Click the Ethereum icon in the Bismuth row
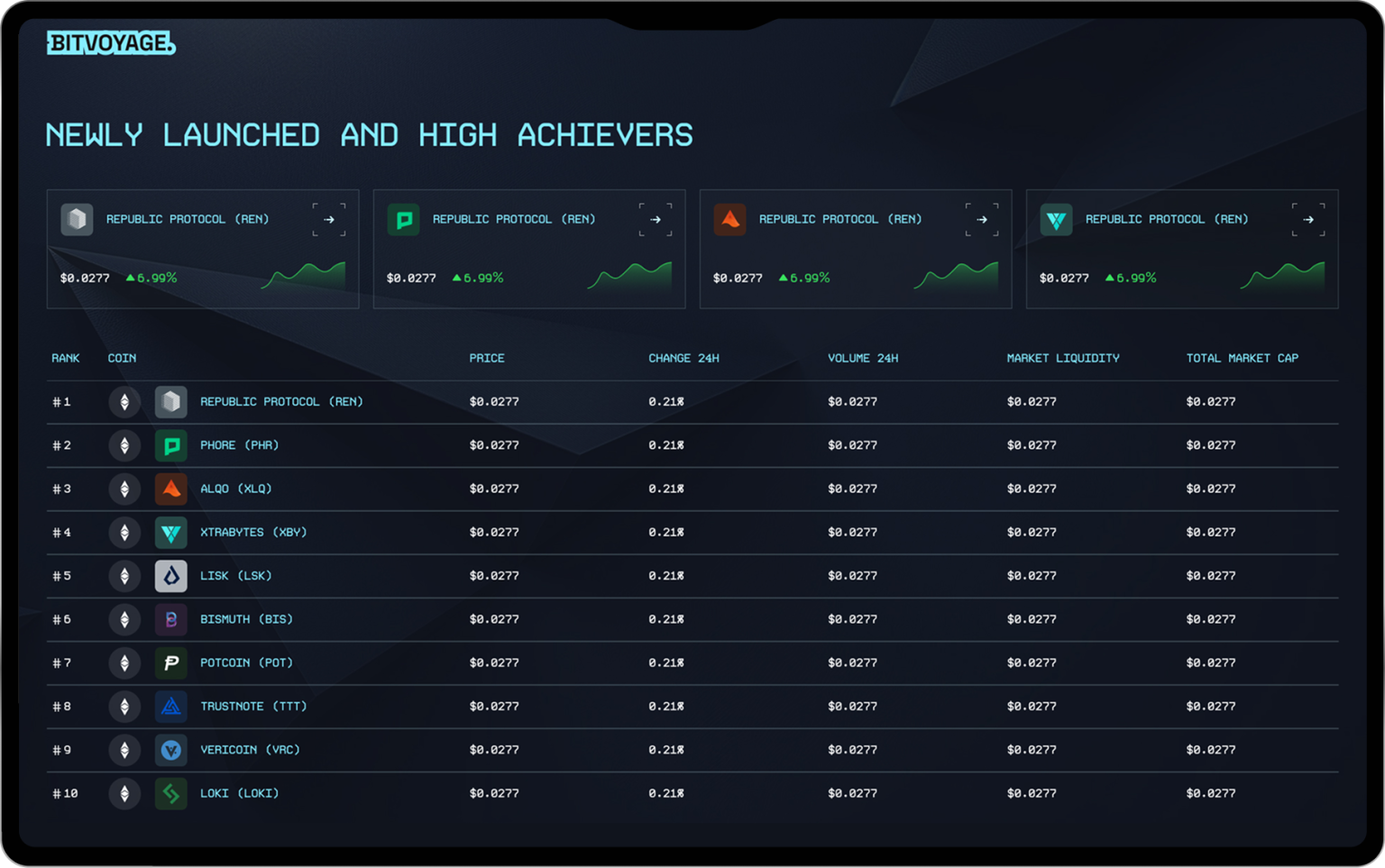This screenshot has width=1385, height=868. (x=124, y=619)
